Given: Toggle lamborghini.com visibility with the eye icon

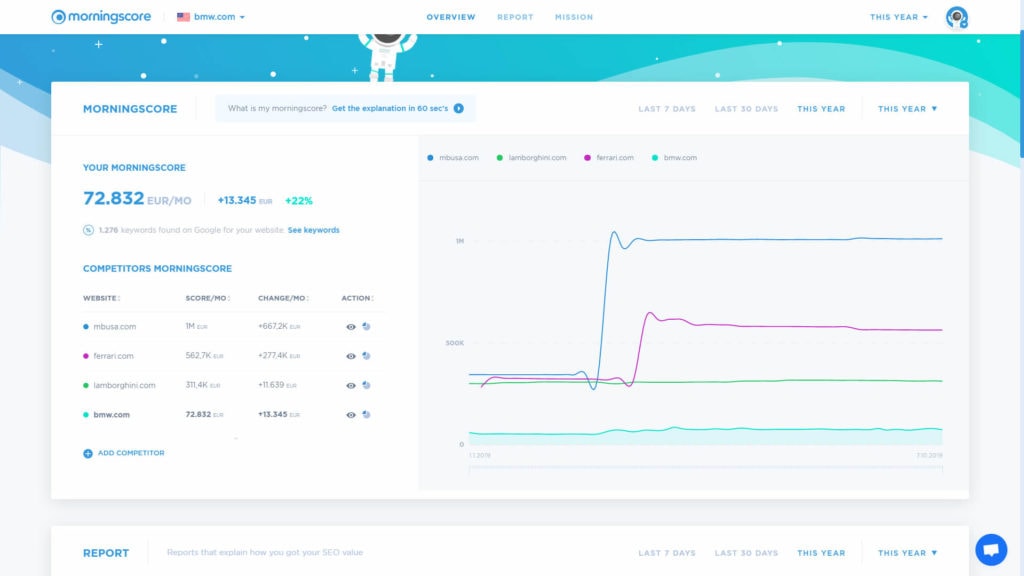Looking at the screenshot, I should coord(350,384).
